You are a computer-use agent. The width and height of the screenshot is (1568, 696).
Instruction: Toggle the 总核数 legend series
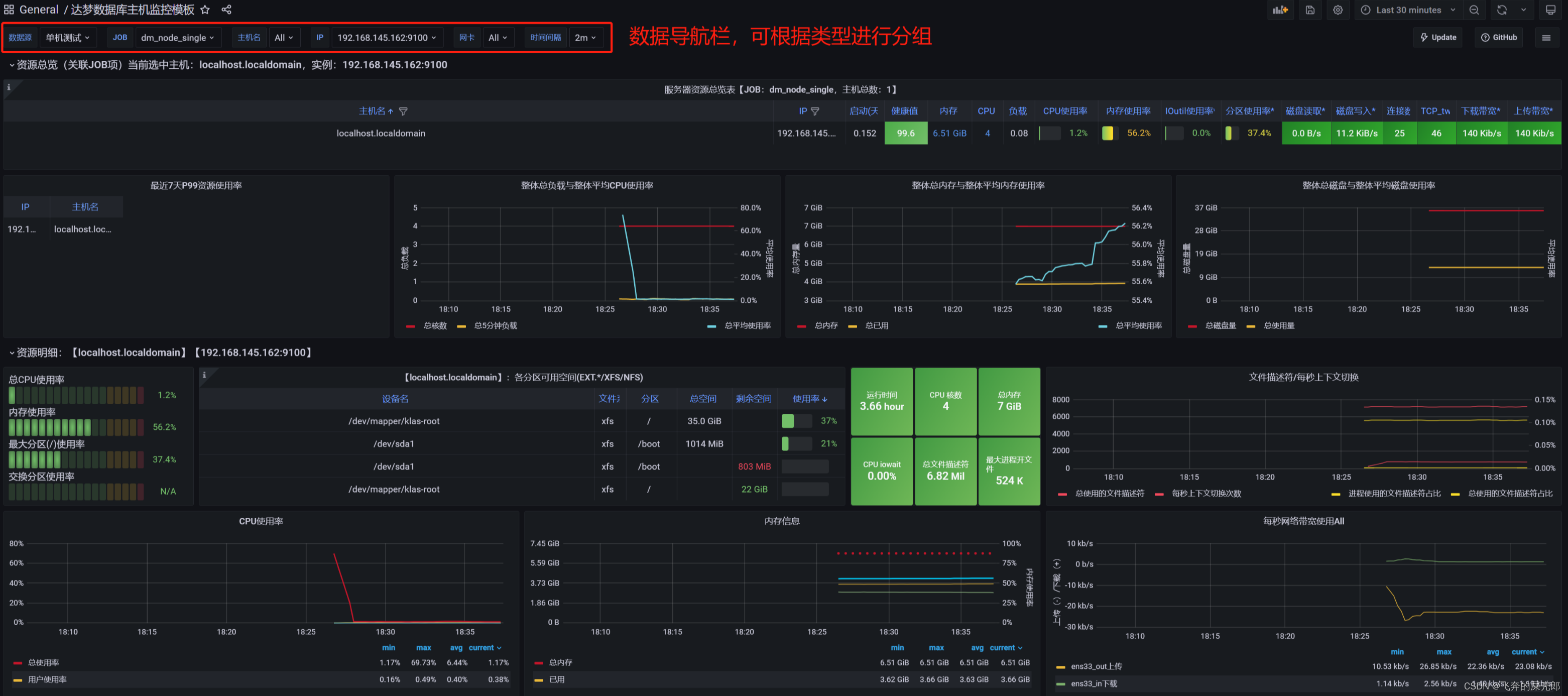click(x=435, y=326)
